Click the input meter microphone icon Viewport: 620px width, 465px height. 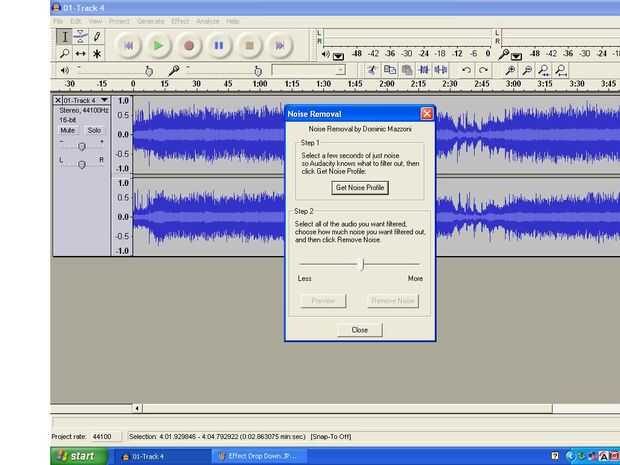pyautogui.click(x=503, y=54)
